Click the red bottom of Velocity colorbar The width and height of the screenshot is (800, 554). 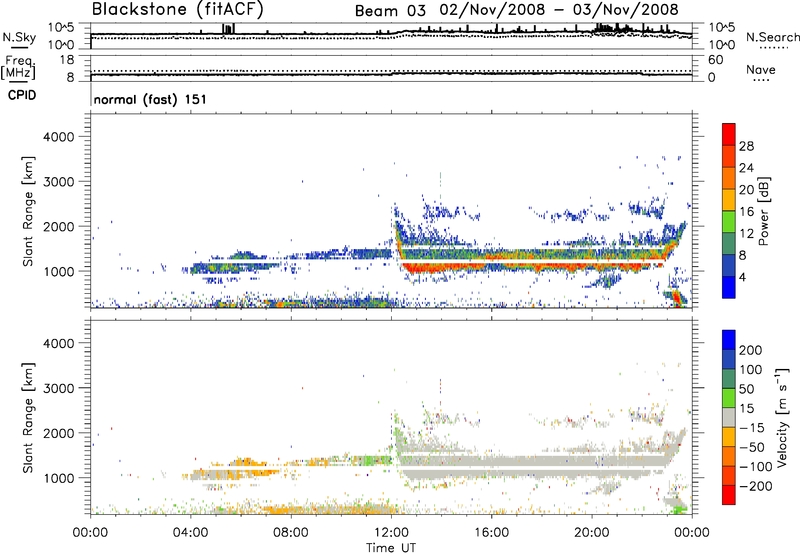(729, 495)
